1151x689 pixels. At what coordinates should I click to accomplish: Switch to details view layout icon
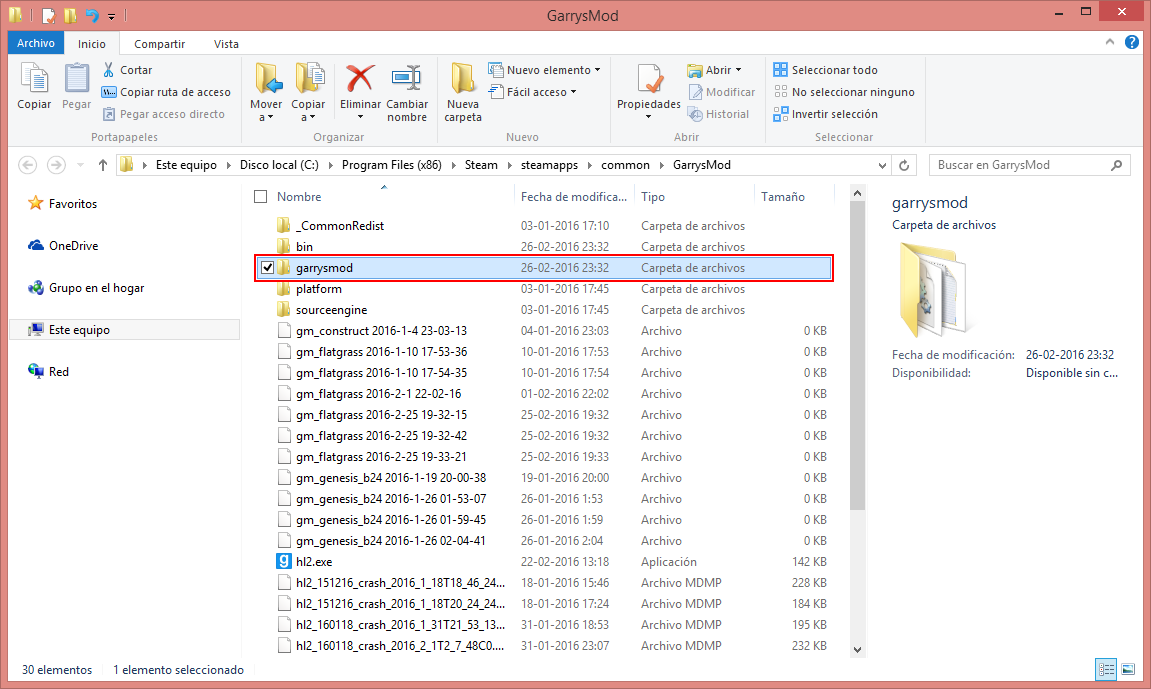1106,669
